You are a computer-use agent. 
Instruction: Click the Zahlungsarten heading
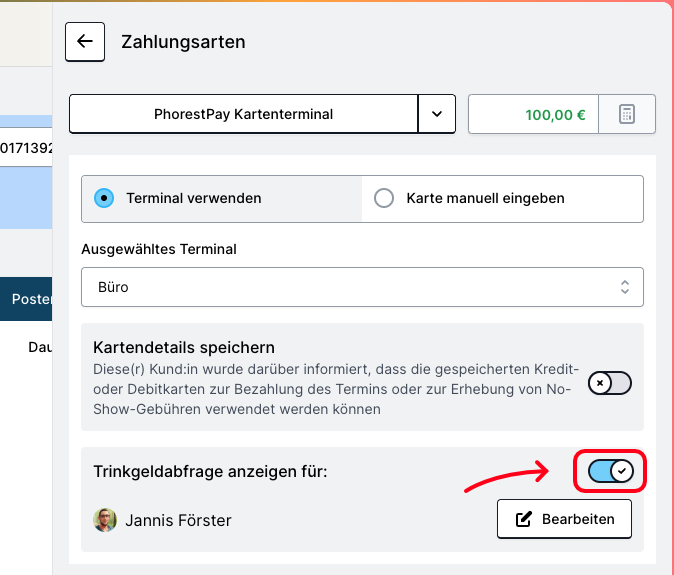click(183, 42)
